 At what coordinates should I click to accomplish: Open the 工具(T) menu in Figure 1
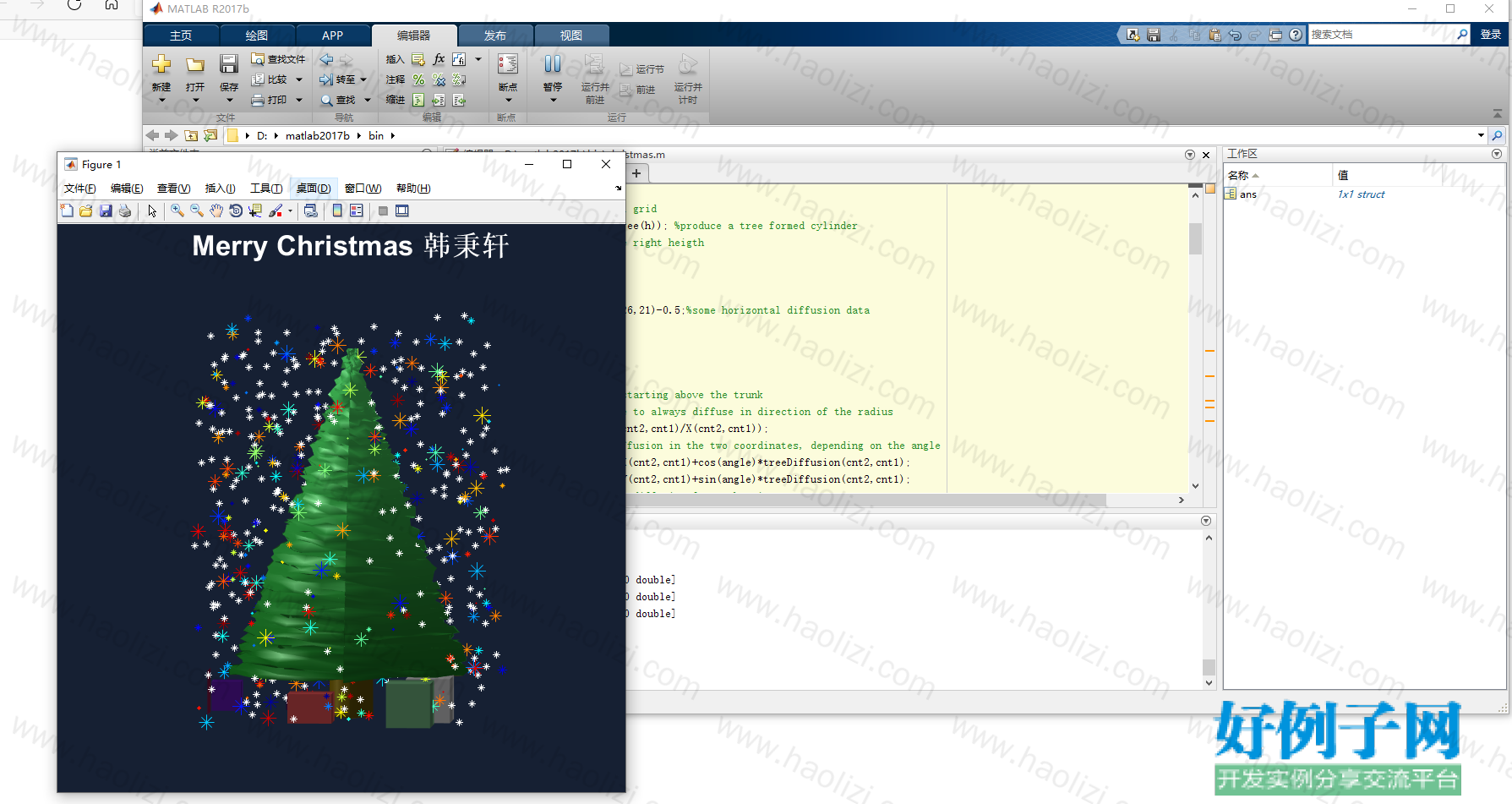(x=266, y=189)
